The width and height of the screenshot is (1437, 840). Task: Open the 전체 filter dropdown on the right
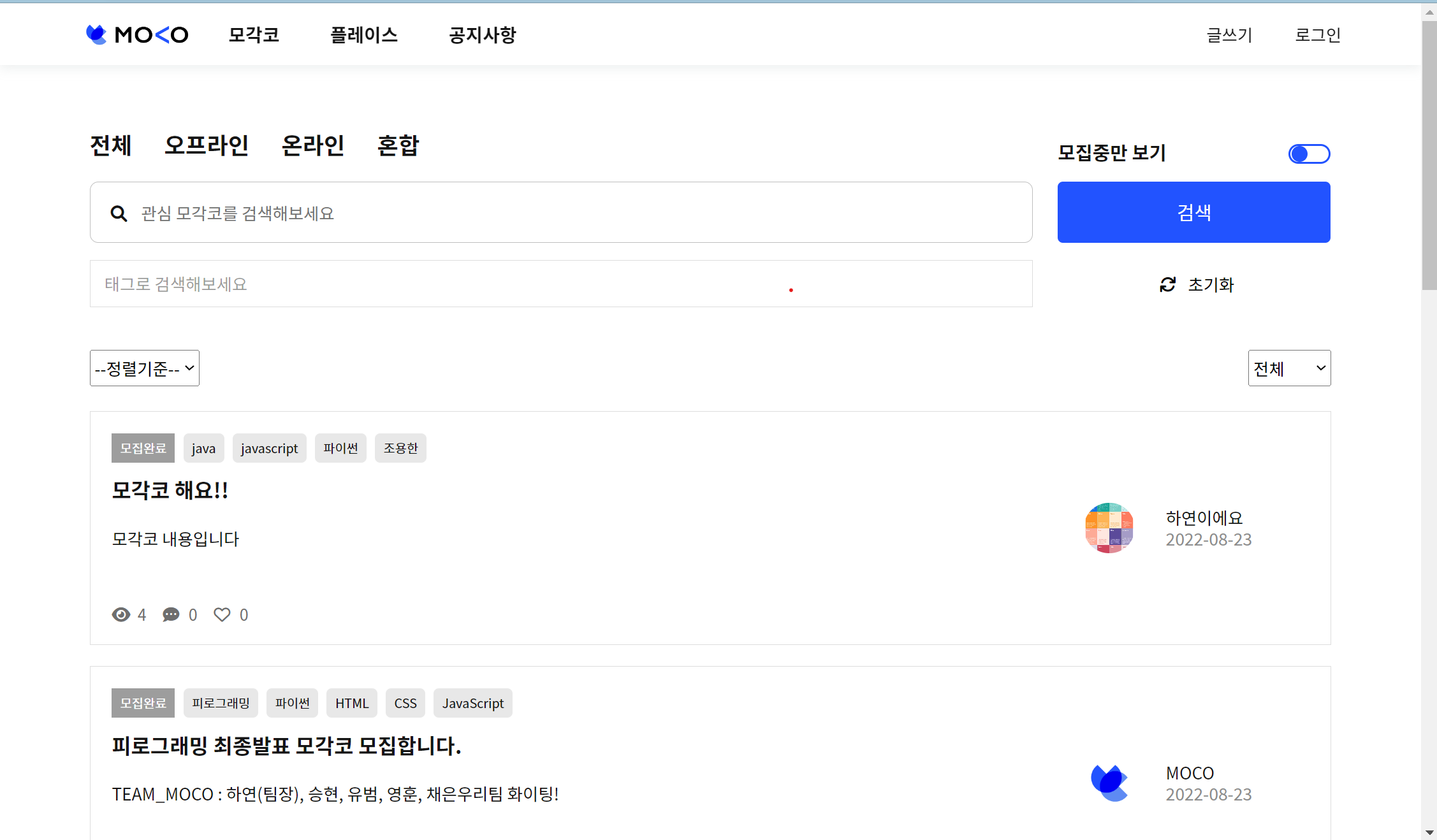1289,368
